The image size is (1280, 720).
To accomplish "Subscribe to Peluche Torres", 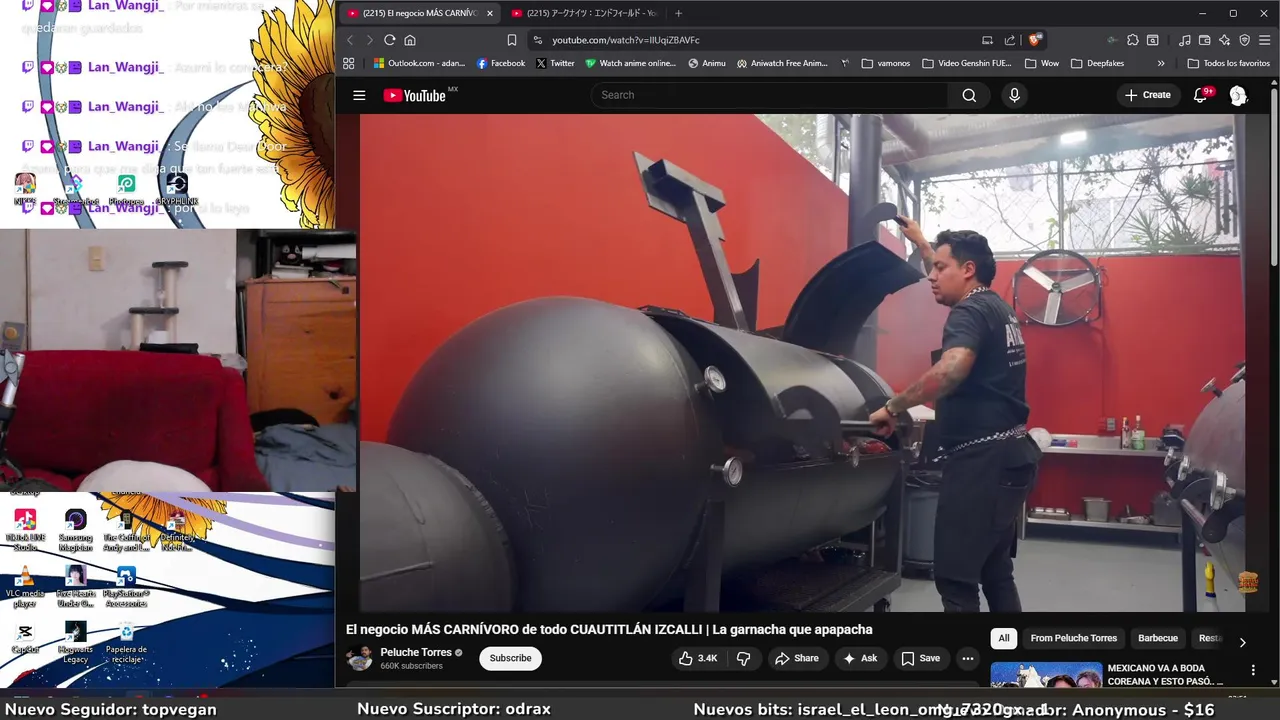I will click(510, 658).
